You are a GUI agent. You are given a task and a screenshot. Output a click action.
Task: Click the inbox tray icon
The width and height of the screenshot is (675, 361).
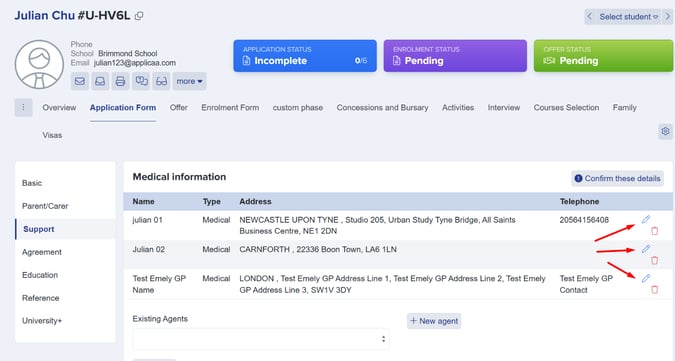100,81
